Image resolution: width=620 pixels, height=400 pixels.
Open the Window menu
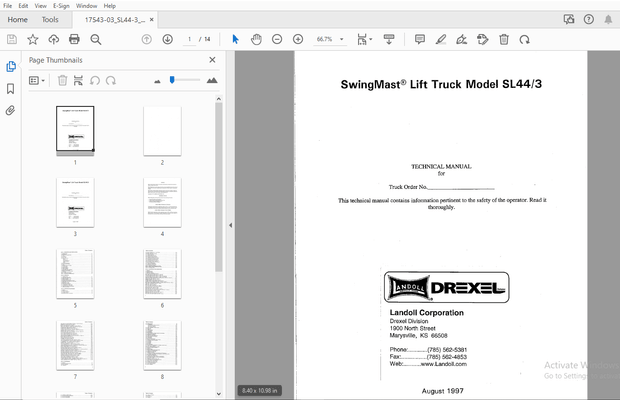click(x=86, y=6)
